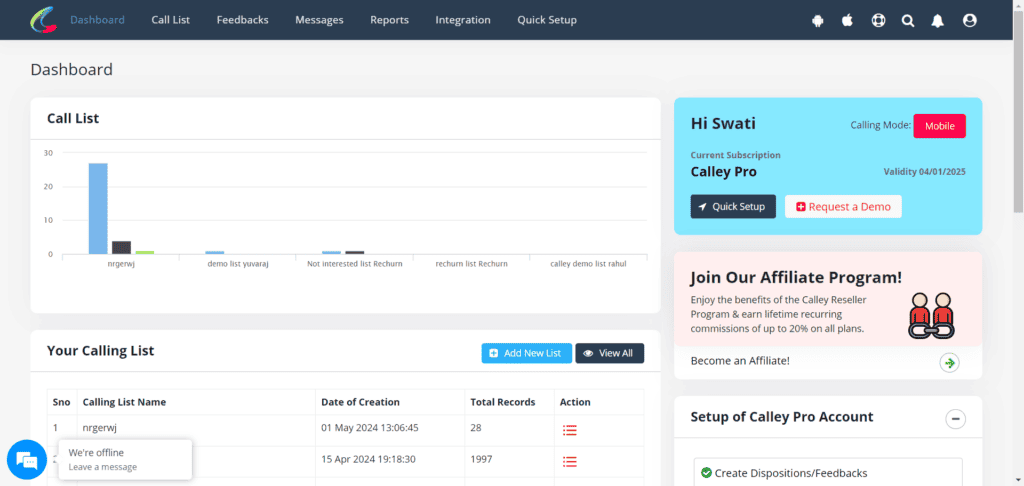Open the Integration menu
Image resolution: width=1024 pixels, height=486 pixels.
462,20
